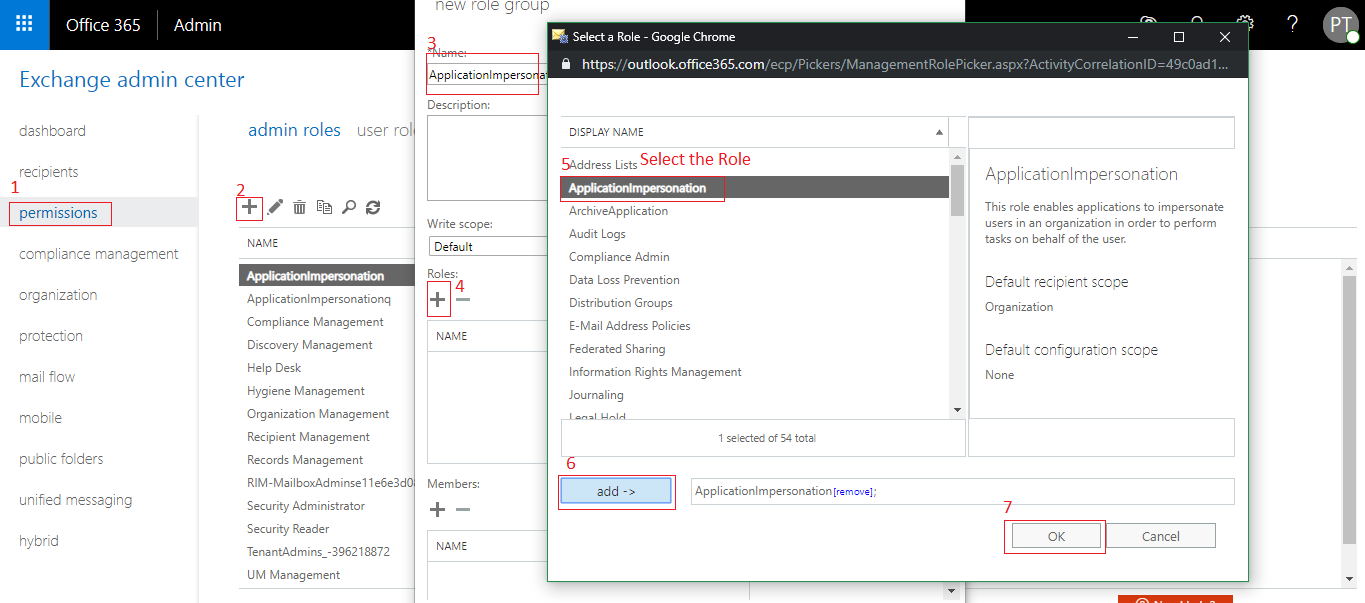This screenshot has height=603, width=1365.
Task: Edit role group using the pencil icon
Action: click(x=274, y=207)
